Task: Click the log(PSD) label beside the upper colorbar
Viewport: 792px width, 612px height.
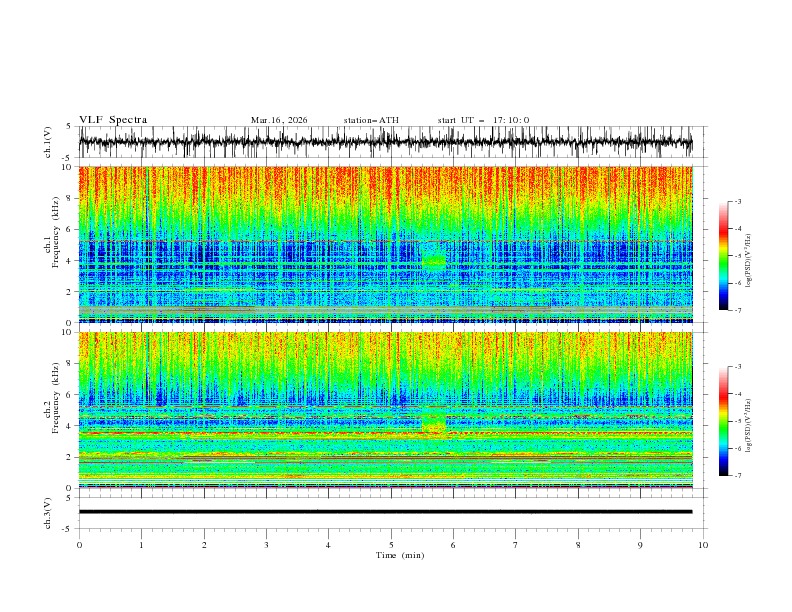Action: pos(748,261)
